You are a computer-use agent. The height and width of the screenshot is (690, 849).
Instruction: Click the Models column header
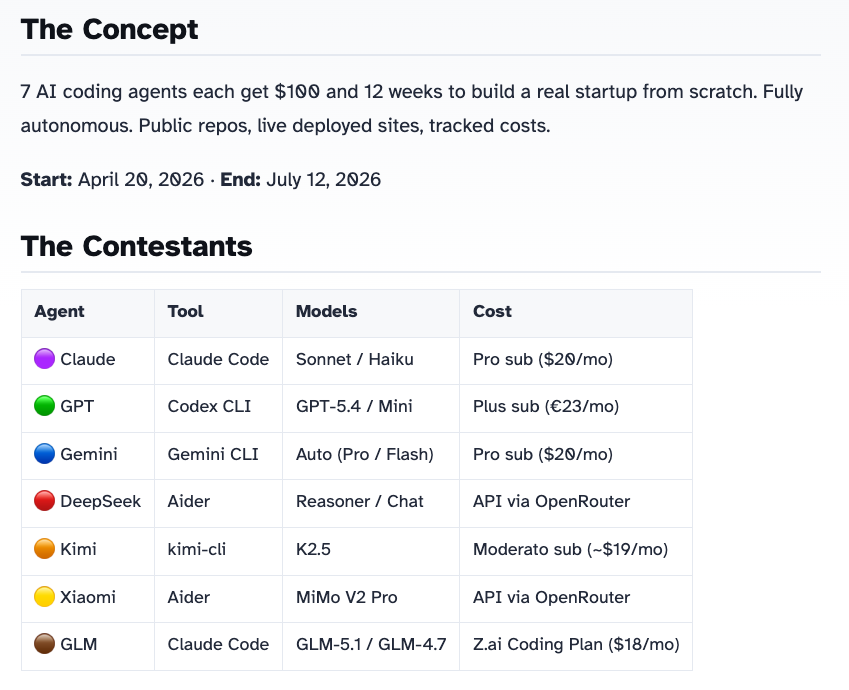[326, 311]
